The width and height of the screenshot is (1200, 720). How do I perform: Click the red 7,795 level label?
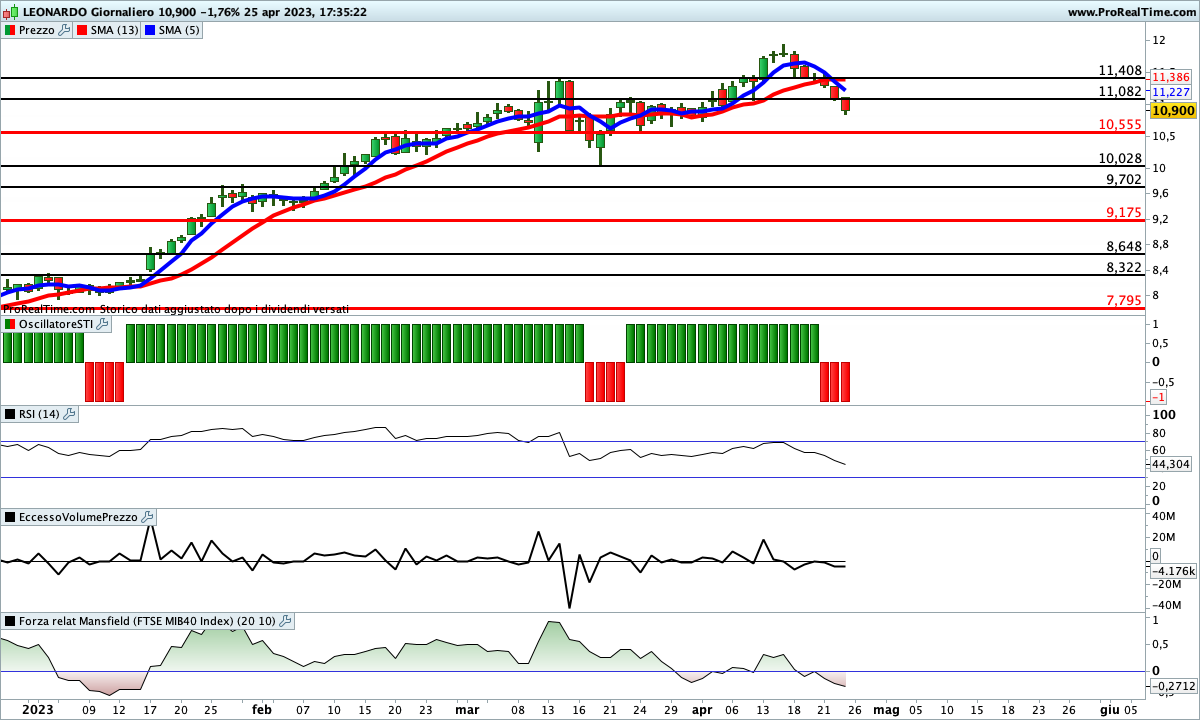tap(1124, 301)
